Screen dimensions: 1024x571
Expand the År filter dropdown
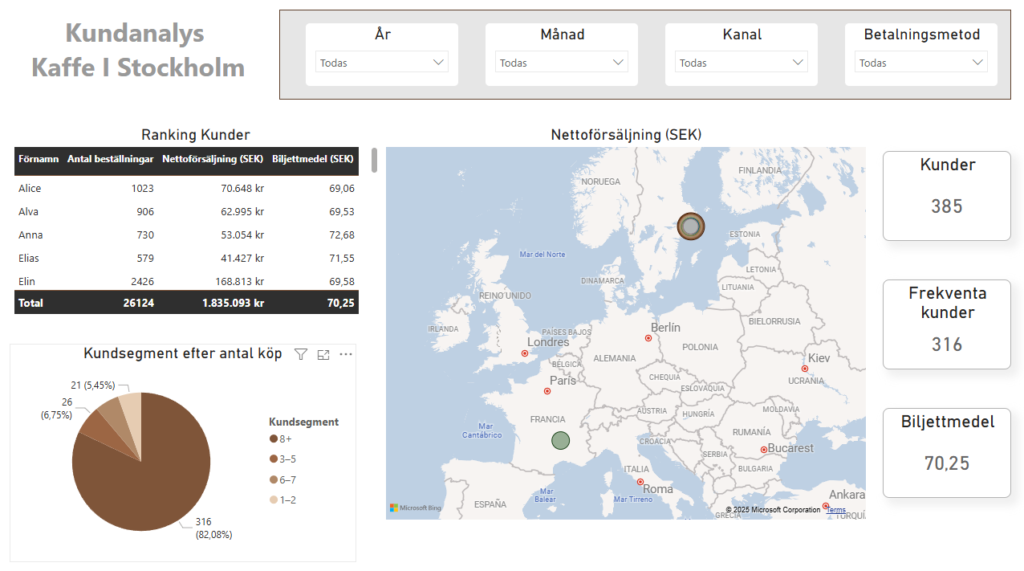coord(381,63)
